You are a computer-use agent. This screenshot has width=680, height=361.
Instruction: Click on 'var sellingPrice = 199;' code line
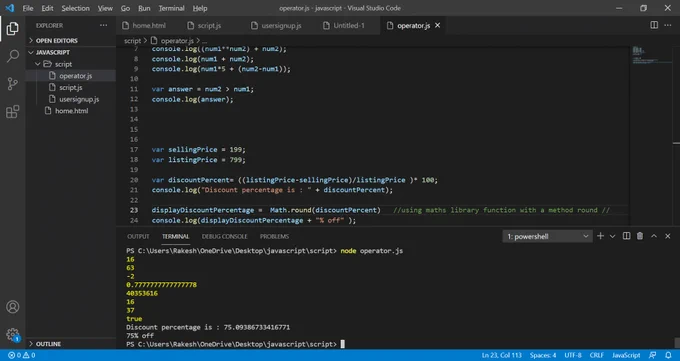click(x=199, y=149)
